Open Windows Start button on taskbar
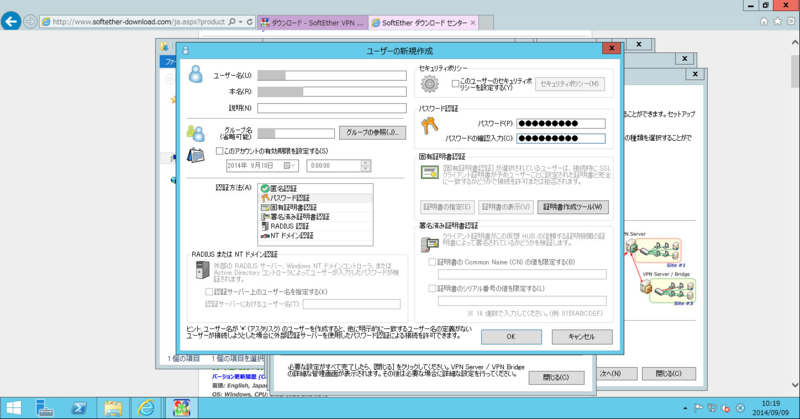 [13, 408]
